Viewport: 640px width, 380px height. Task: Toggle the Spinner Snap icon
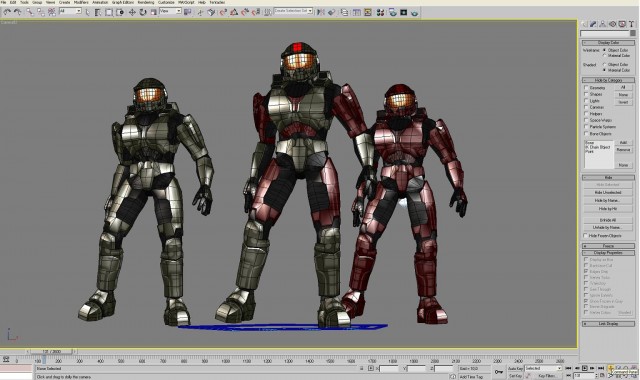[256, 12]
